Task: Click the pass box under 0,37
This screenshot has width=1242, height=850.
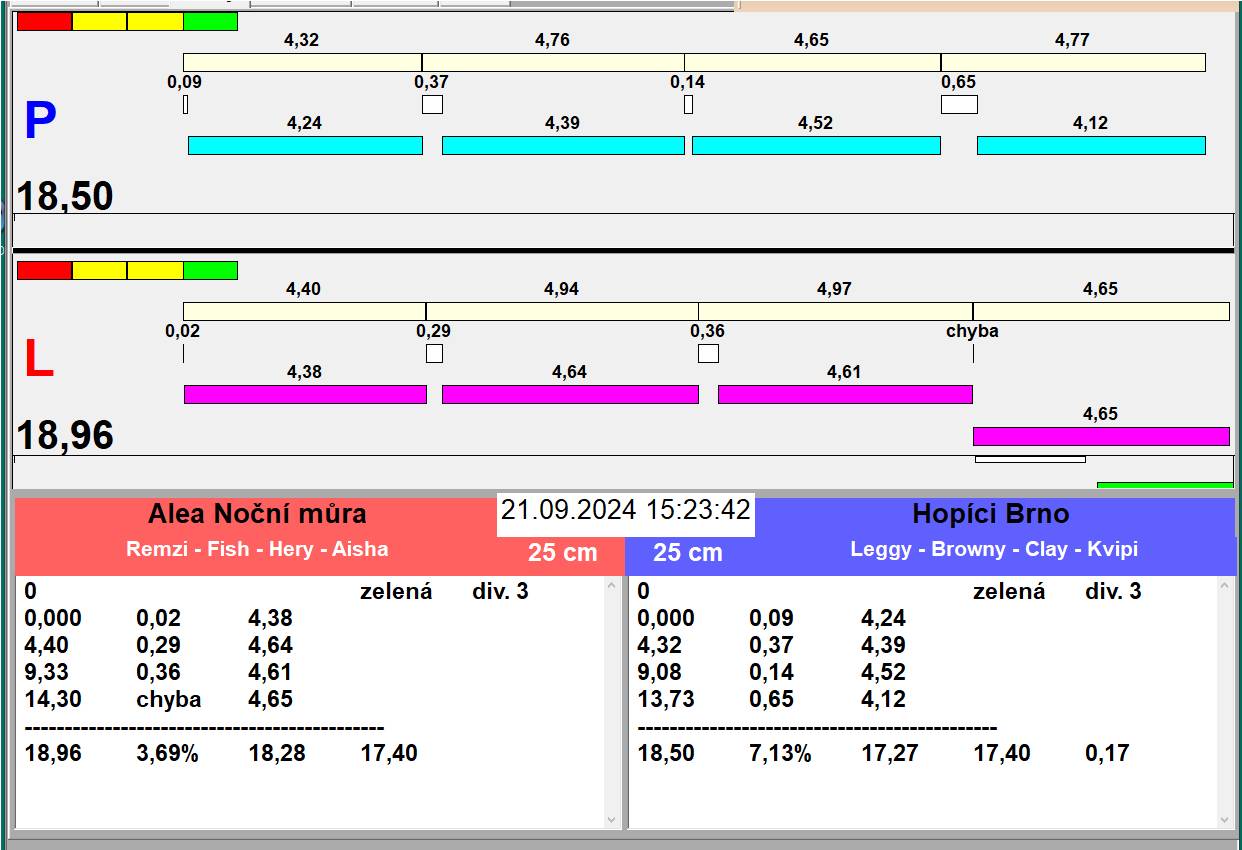Action: 432,104
